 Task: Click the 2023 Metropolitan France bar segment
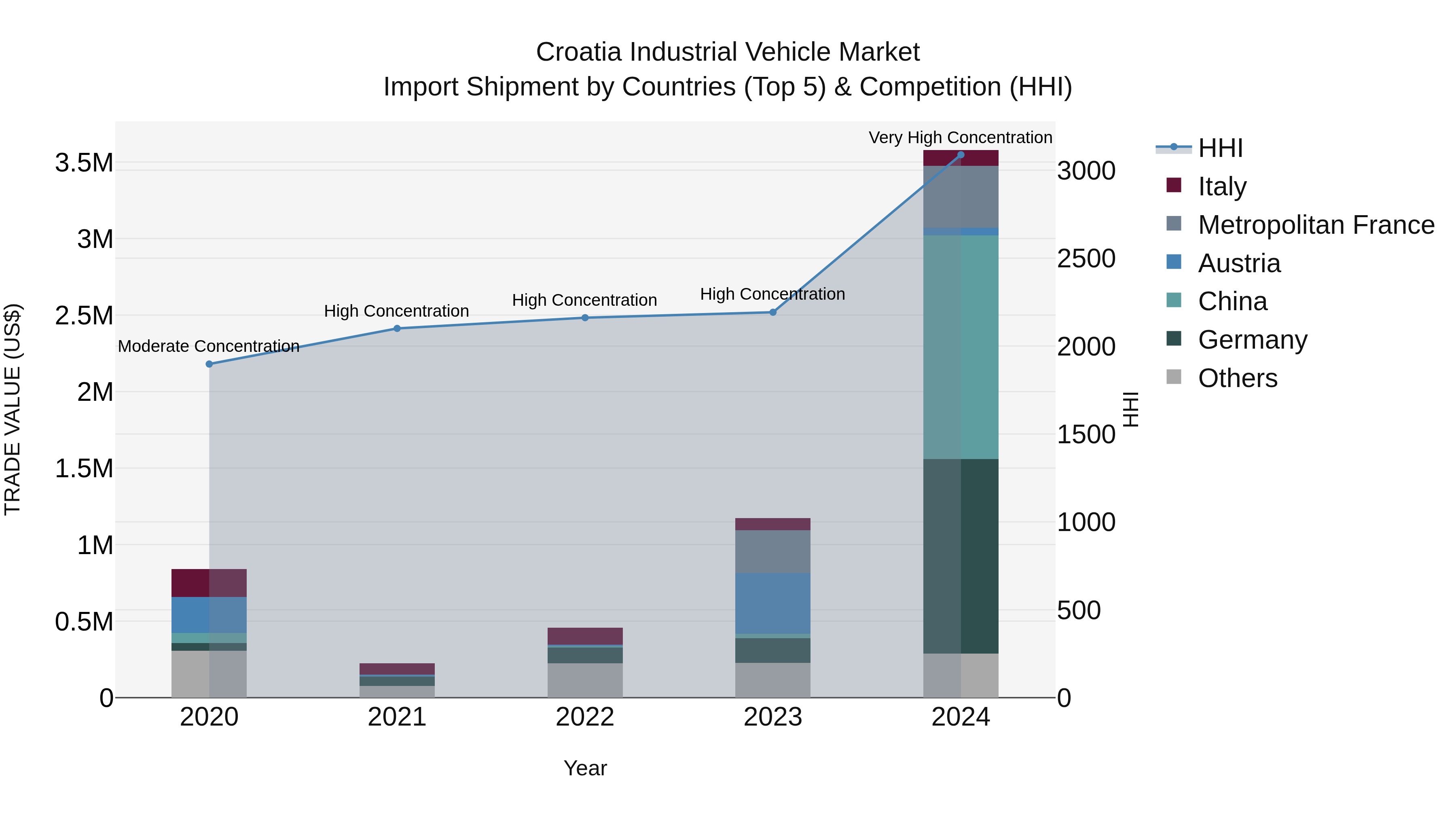click(772, 552)
